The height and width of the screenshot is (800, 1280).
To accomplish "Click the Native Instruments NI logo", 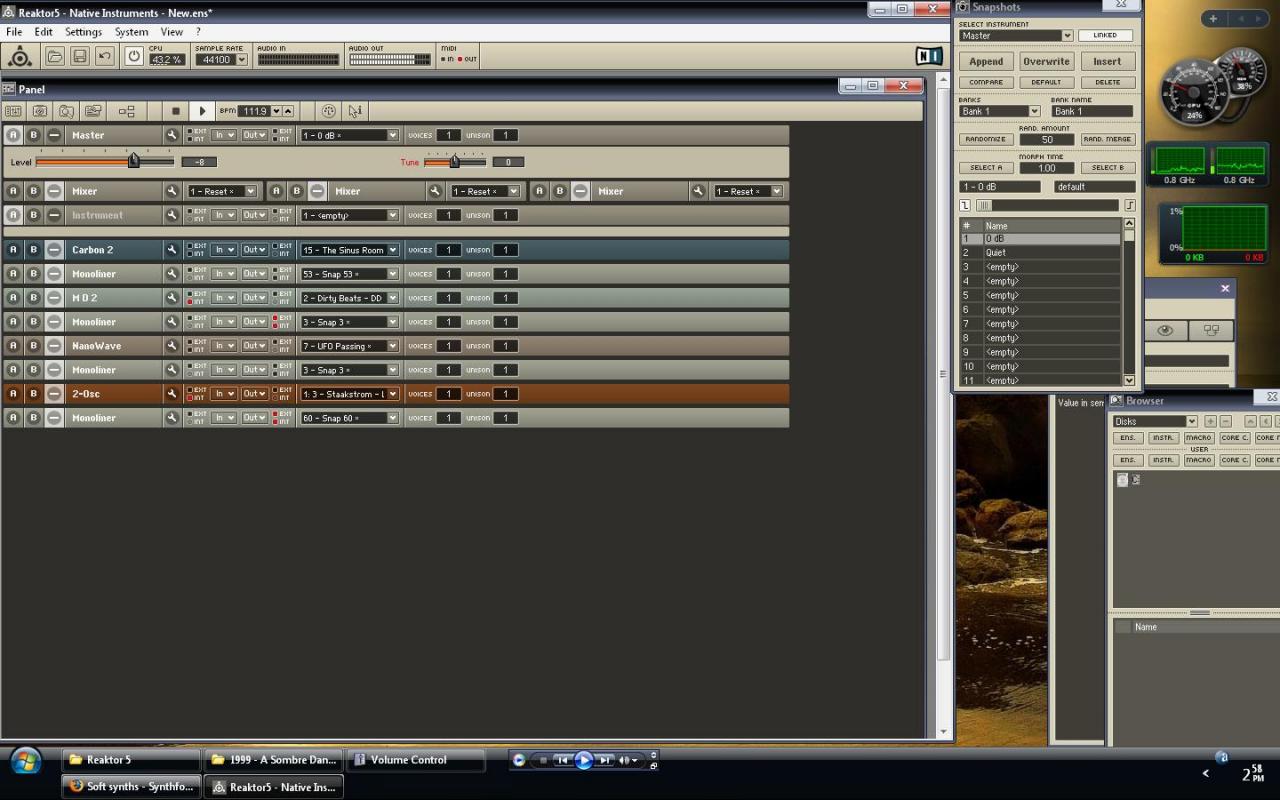I will 930,56.
